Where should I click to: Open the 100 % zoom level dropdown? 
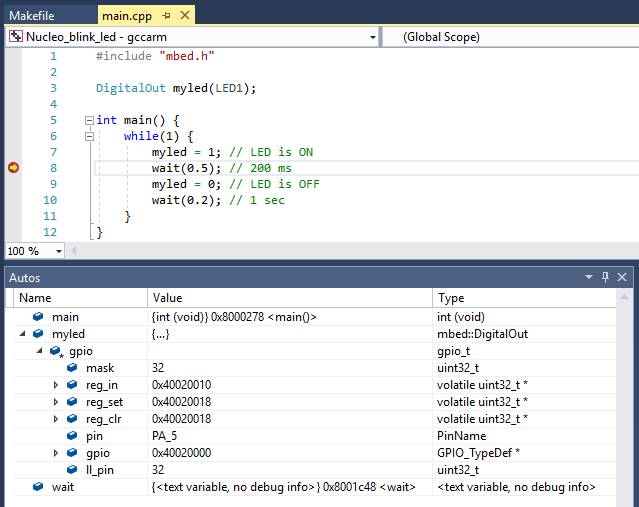click(59, 251)
